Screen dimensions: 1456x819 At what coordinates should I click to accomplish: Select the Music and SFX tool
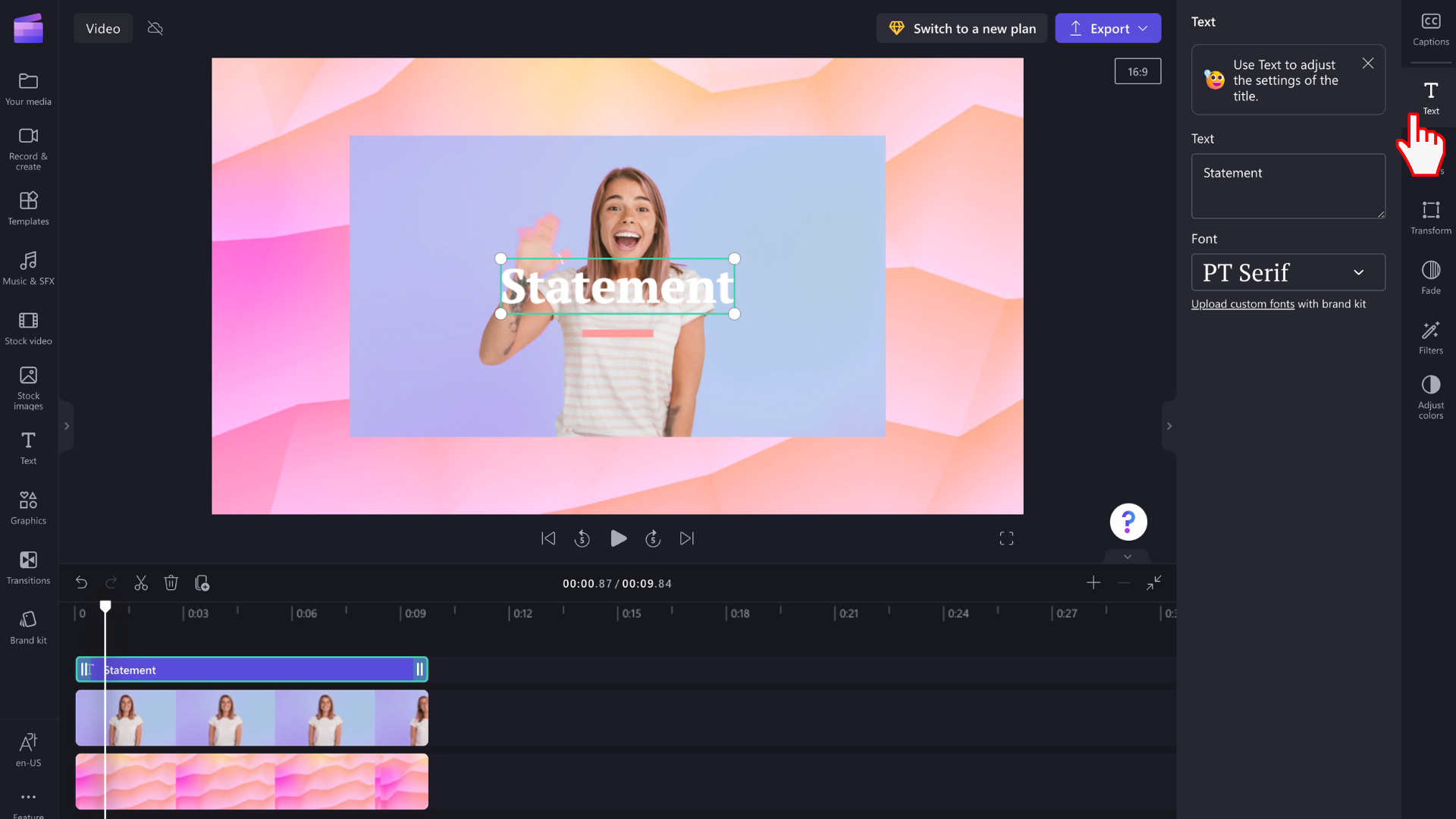28,267
